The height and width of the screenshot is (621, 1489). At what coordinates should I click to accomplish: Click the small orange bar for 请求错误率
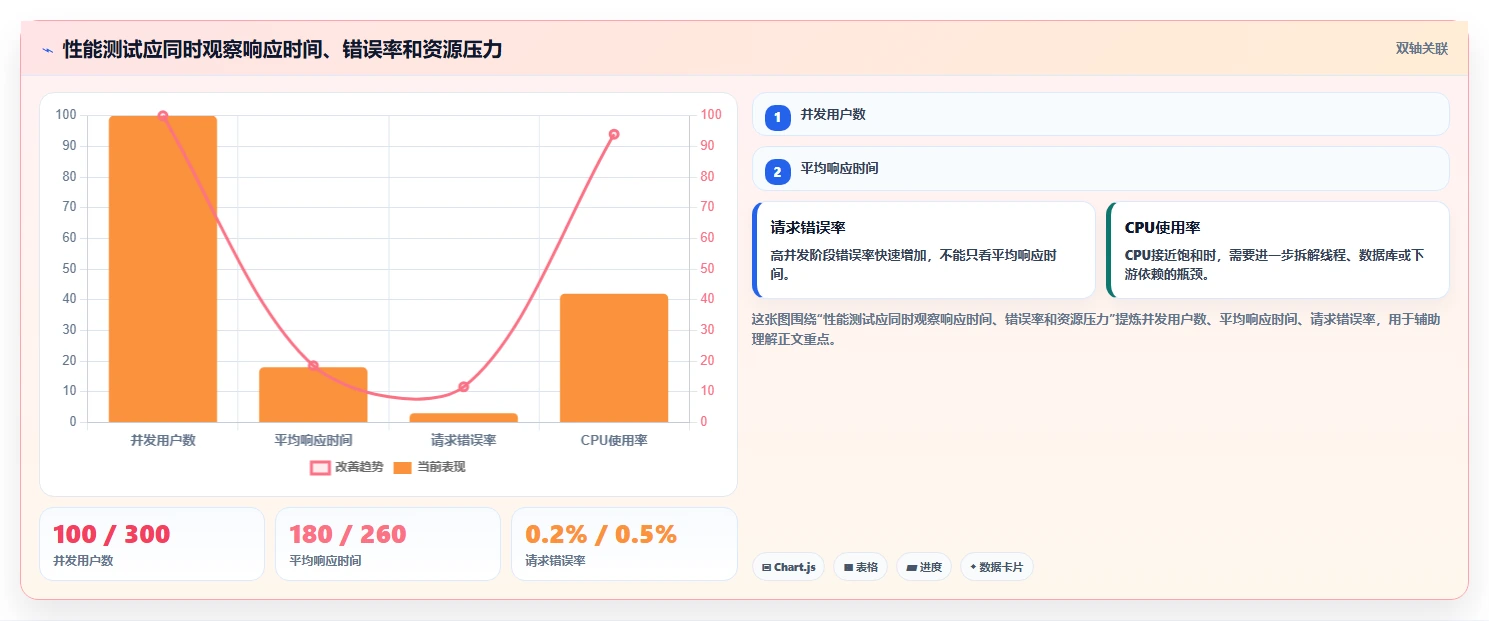464,418
